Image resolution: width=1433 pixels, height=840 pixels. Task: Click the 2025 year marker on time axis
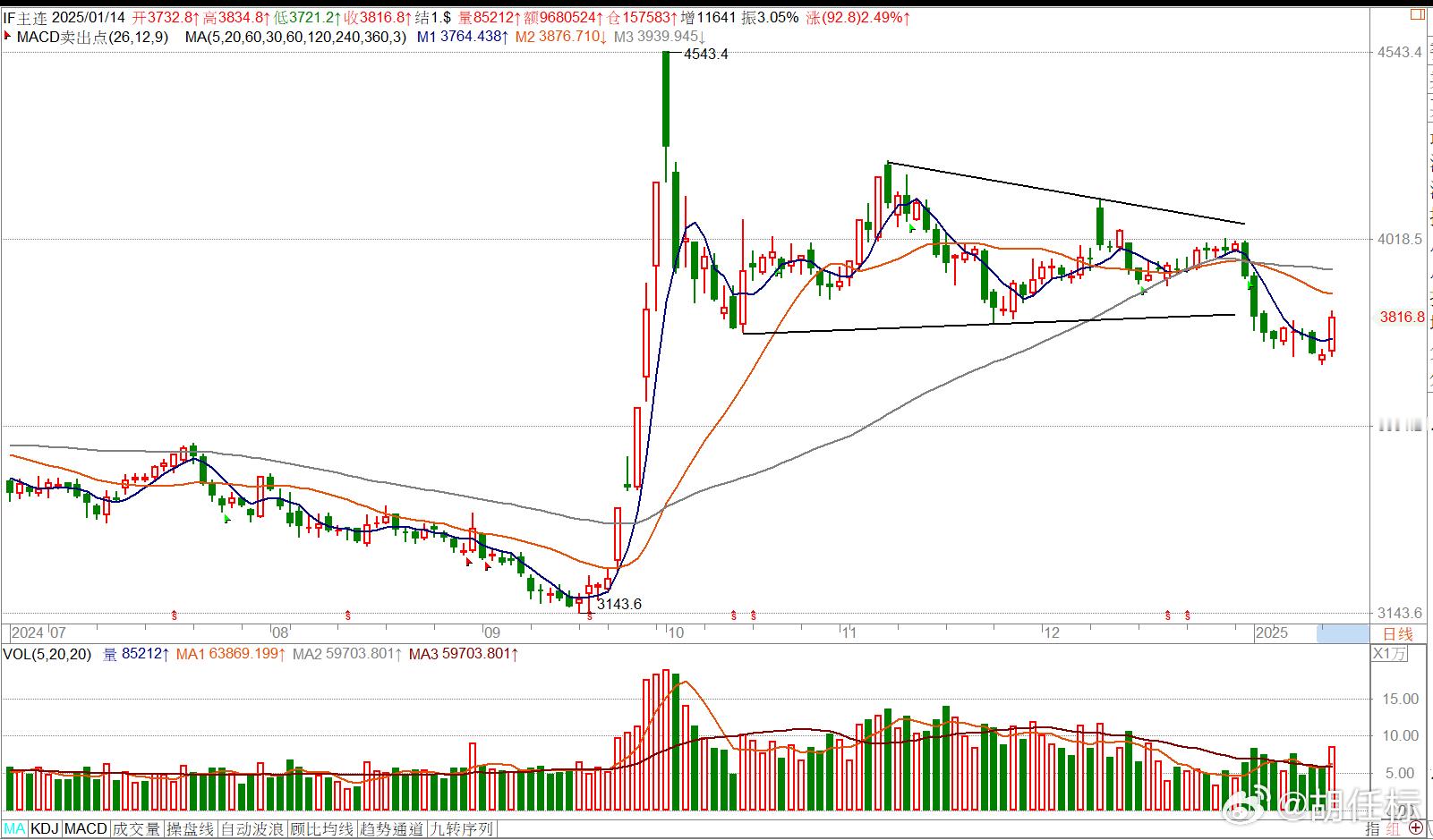pyautogui.click(x=1272, y=633)
